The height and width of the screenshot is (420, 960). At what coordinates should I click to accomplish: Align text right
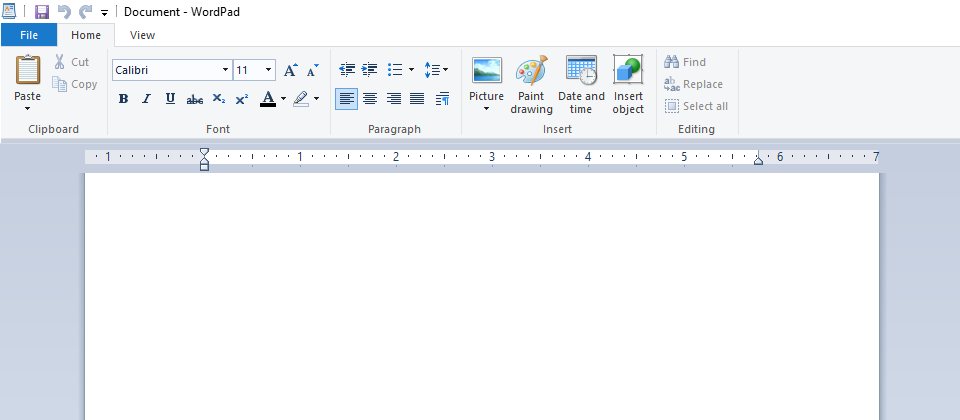click(394, 99)
